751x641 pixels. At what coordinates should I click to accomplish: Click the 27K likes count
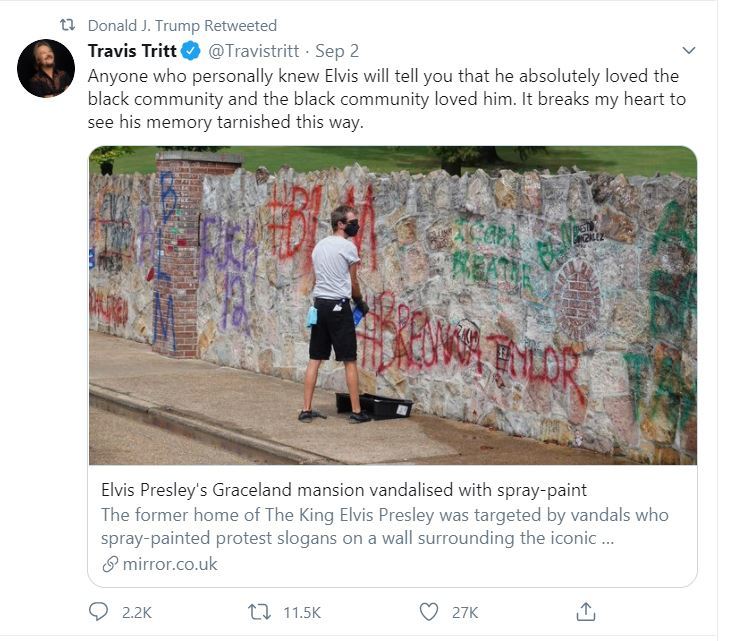point(465,613)
